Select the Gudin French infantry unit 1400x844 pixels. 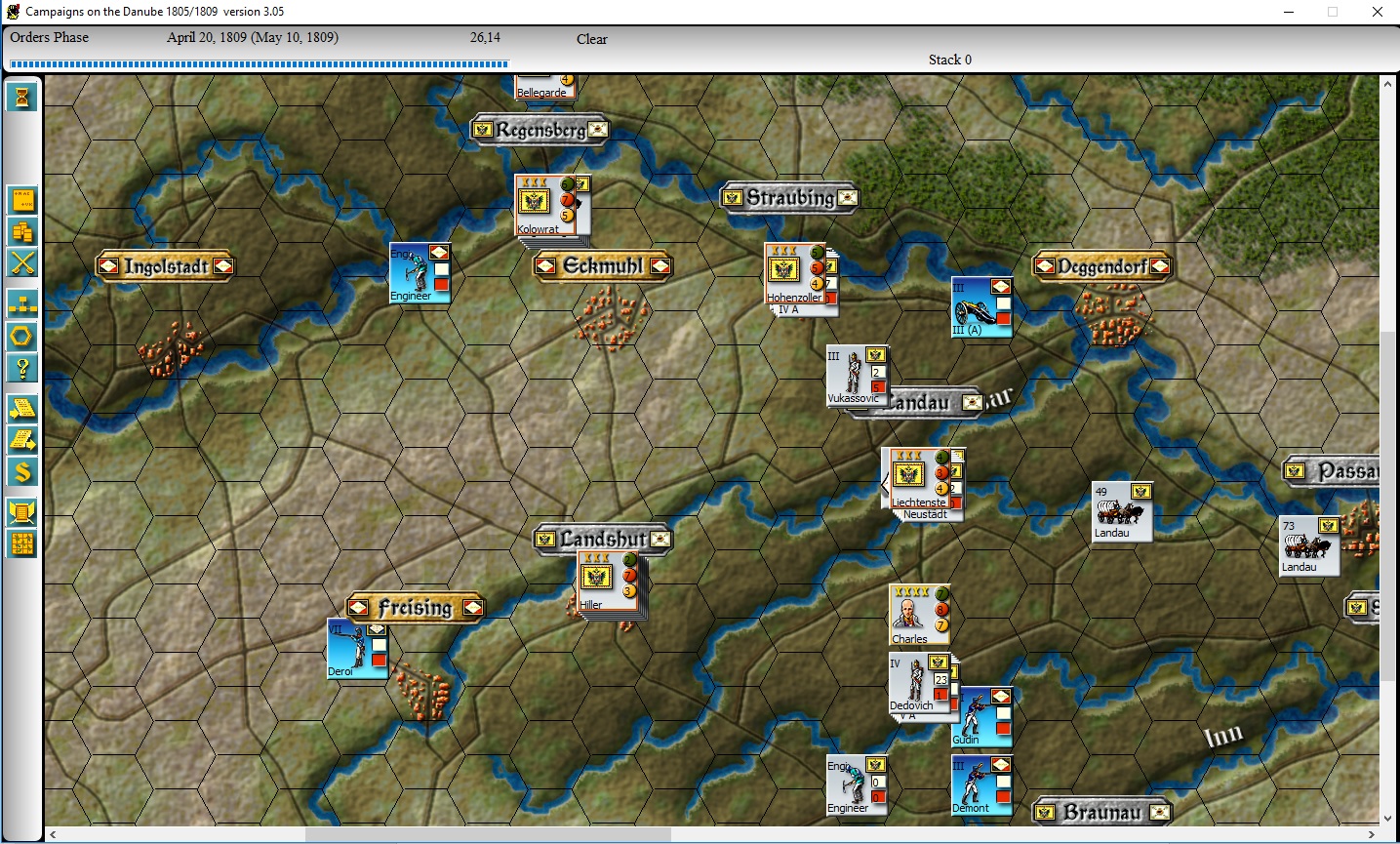tap(981, 717)
